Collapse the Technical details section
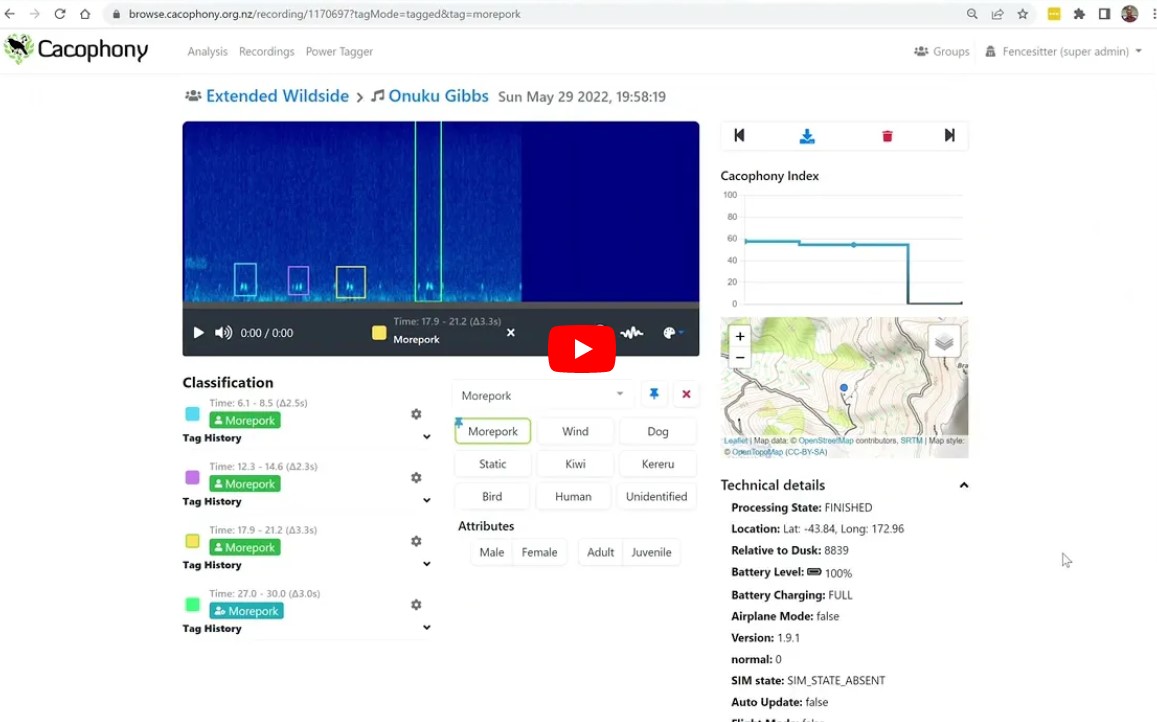This screenshot has width=1157, height=722. pyautogui.click(x=964, y=485)
